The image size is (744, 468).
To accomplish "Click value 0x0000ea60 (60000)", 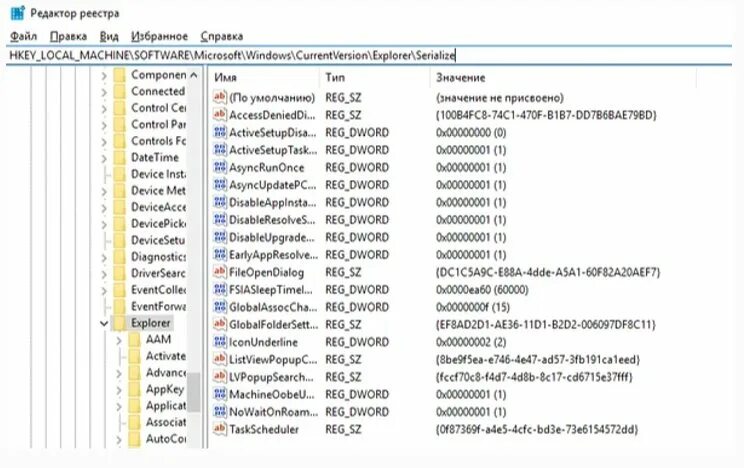I will 482,290.
